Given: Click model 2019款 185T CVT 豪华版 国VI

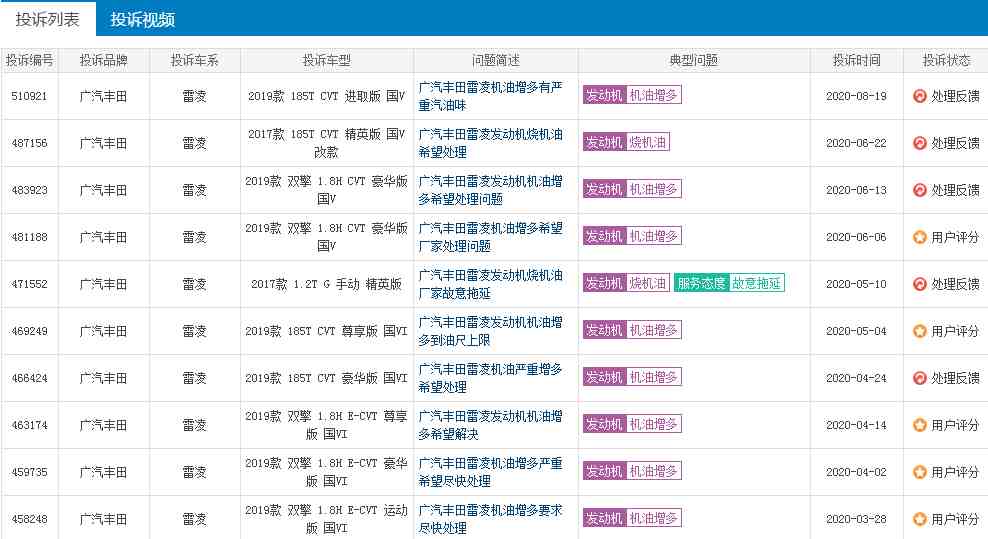Looking at the screenshot, I should click(326, 378).
